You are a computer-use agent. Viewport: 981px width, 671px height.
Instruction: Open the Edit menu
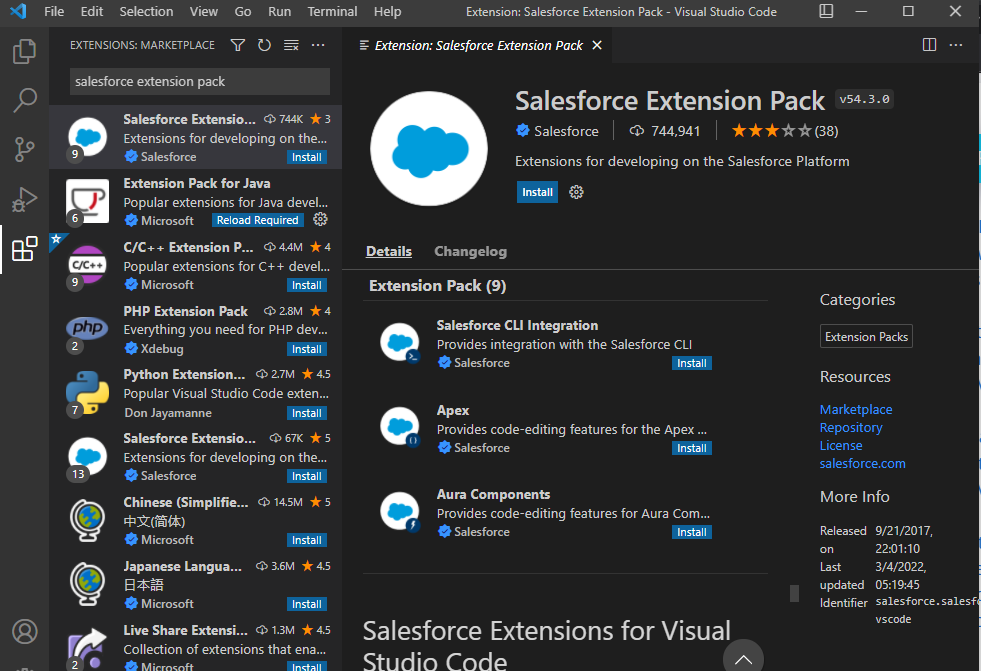tap(92, 11)
